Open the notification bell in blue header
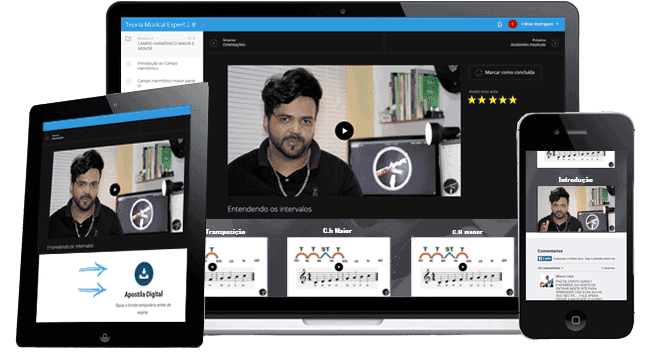This screenshot has height=362, width=660. point(500,24)
